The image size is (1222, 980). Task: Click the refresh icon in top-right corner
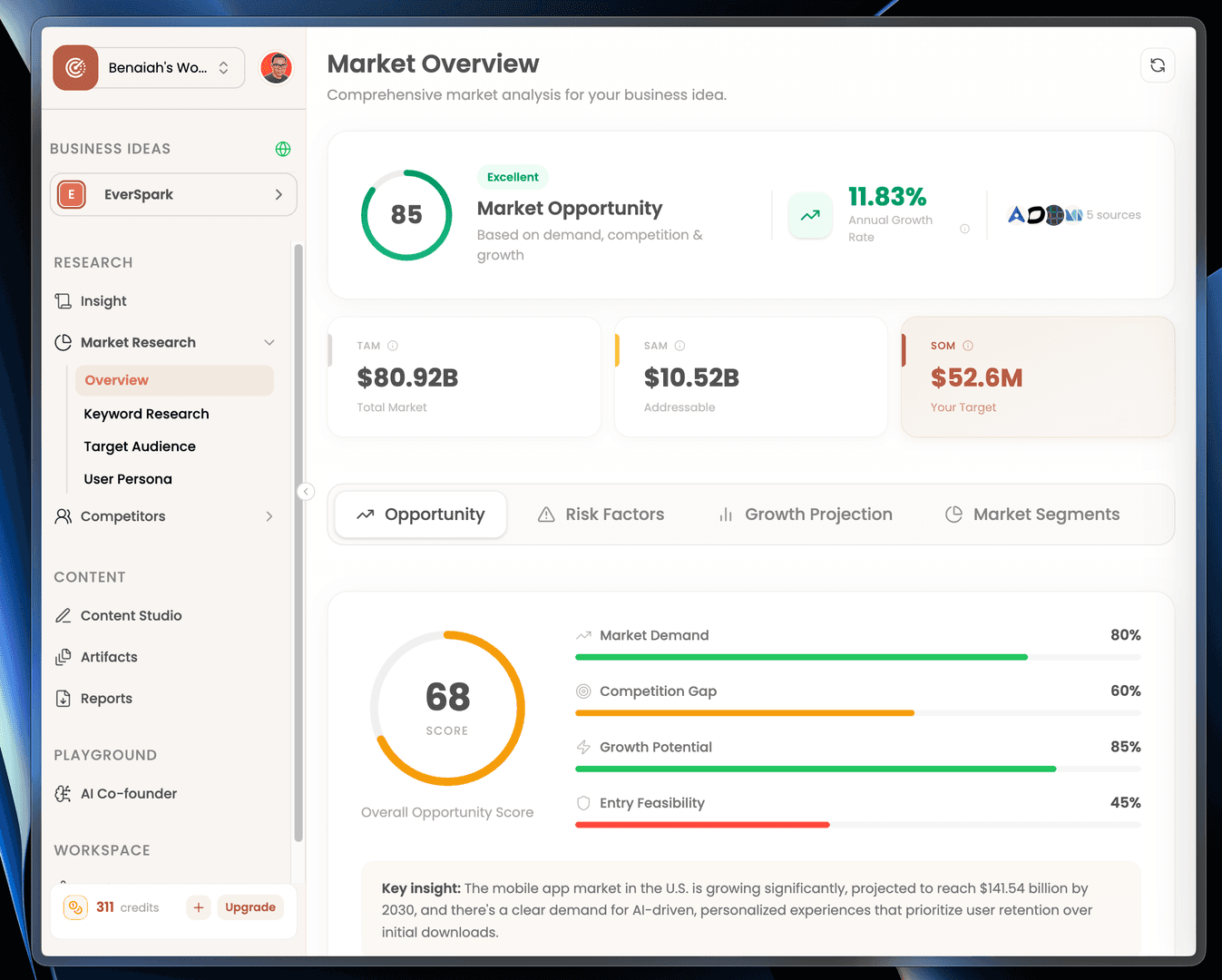point(1157,65)
